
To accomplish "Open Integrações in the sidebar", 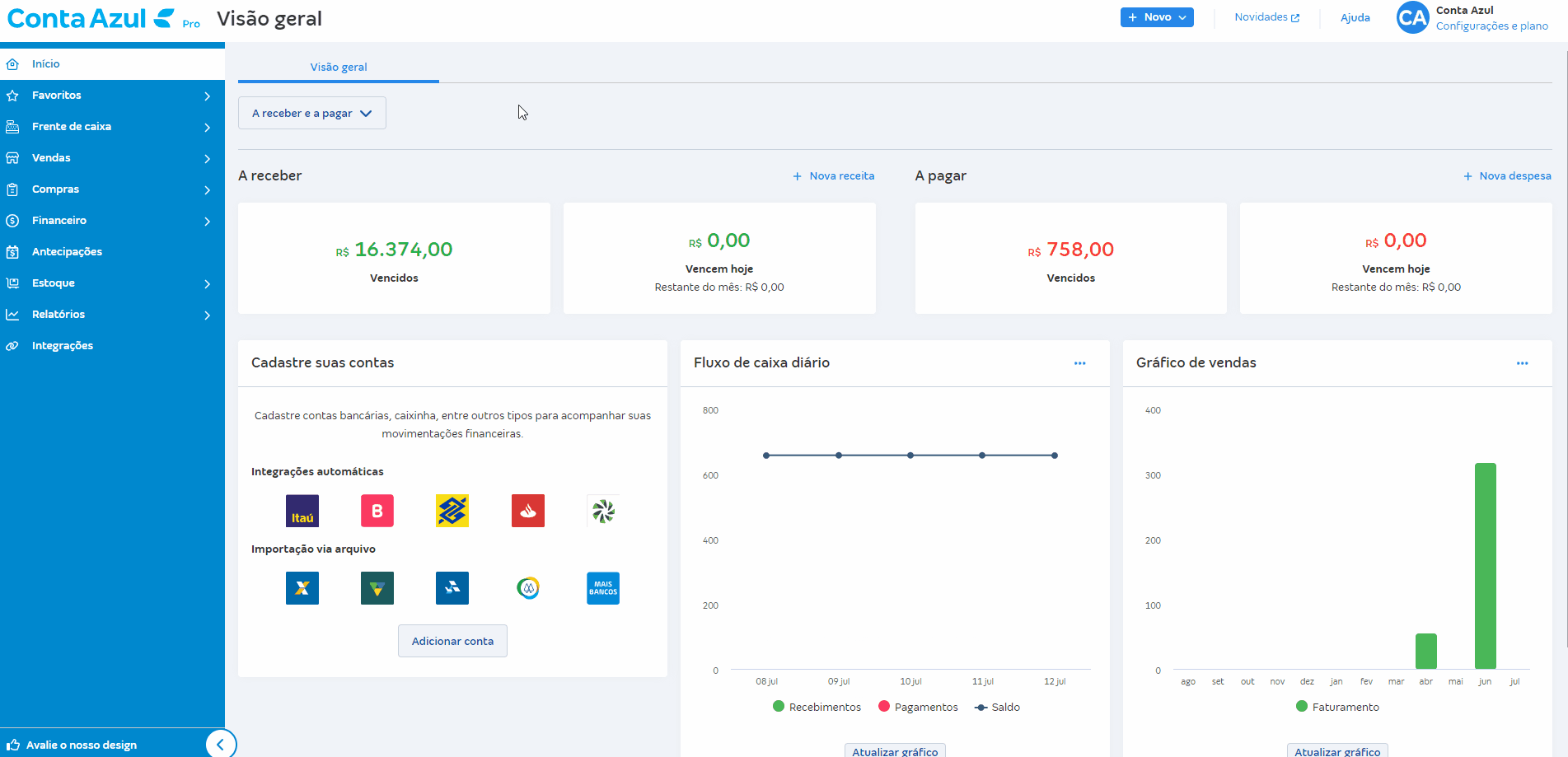I will coord(112,346).
